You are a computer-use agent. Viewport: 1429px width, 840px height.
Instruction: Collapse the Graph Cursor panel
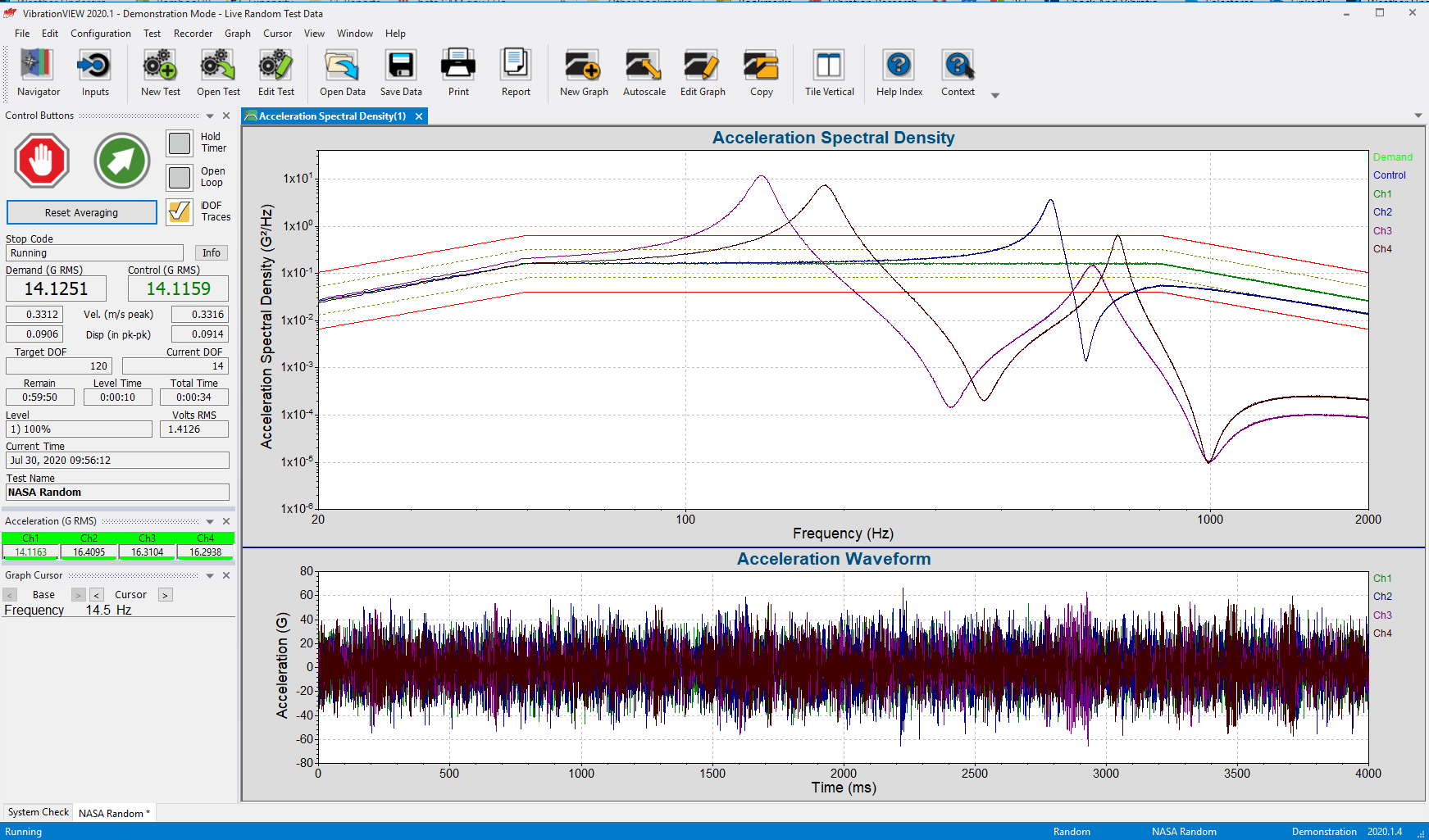pos(211,575)
